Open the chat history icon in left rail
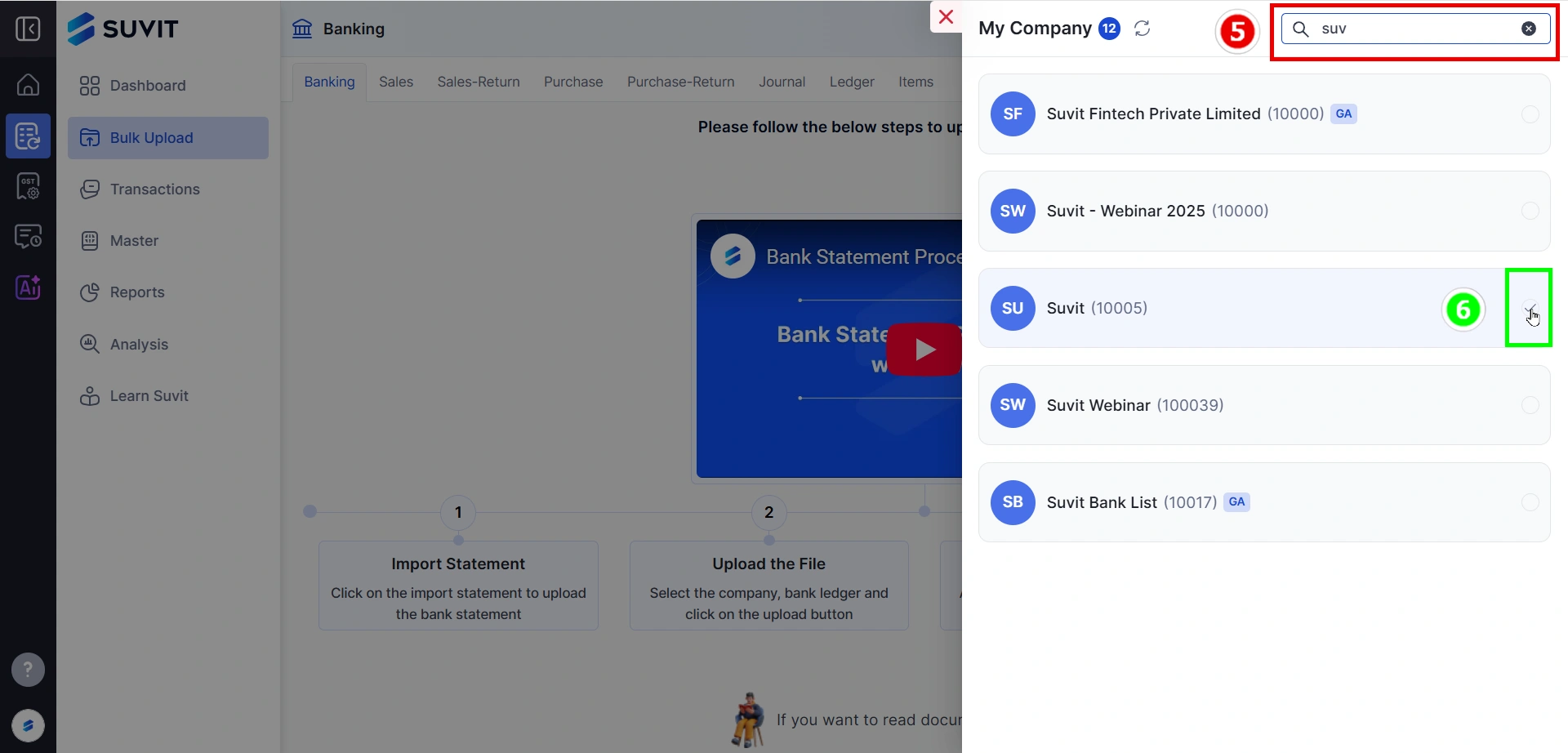 click(28, 237)
